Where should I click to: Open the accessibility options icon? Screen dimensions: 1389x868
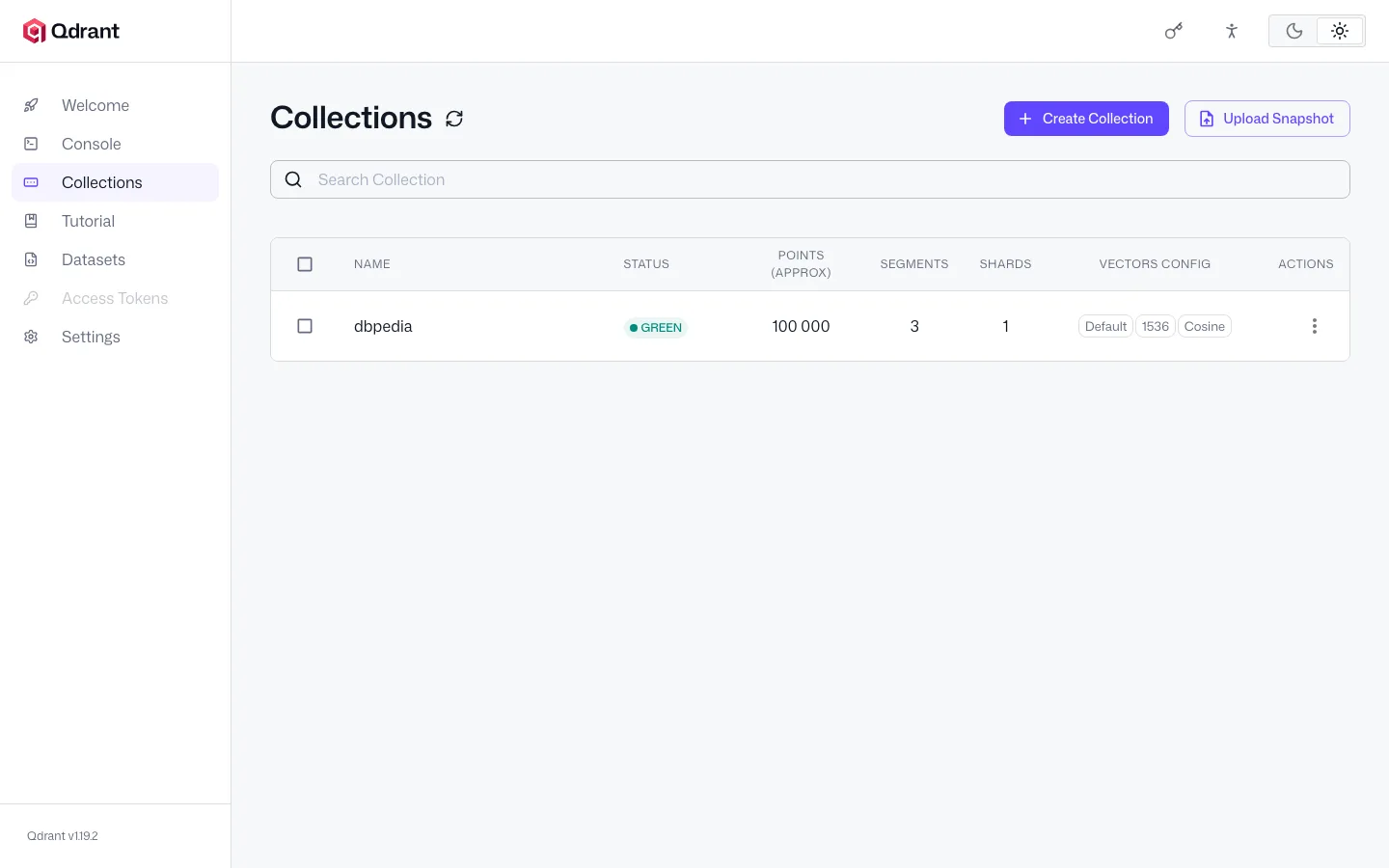point(1232,31)
